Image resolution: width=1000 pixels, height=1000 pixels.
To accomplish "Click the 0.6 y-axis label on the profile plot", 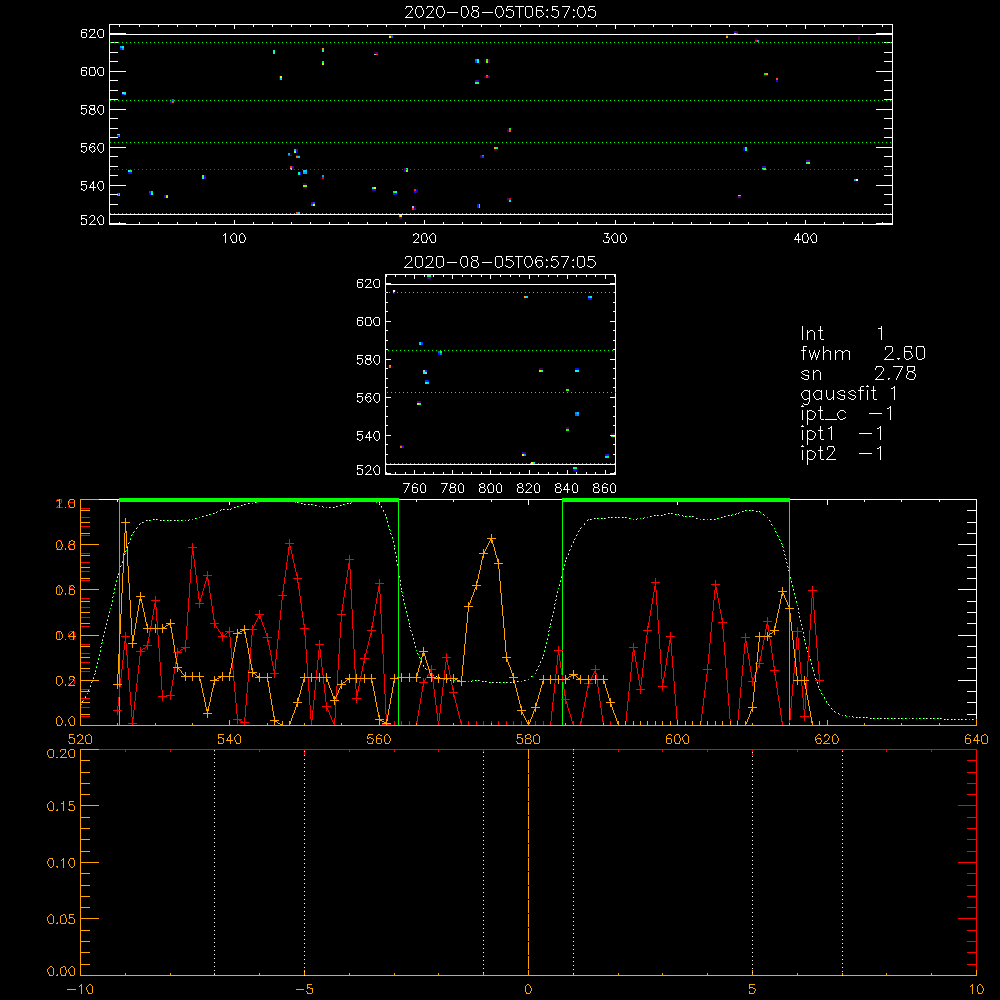I will pos(66,591).
